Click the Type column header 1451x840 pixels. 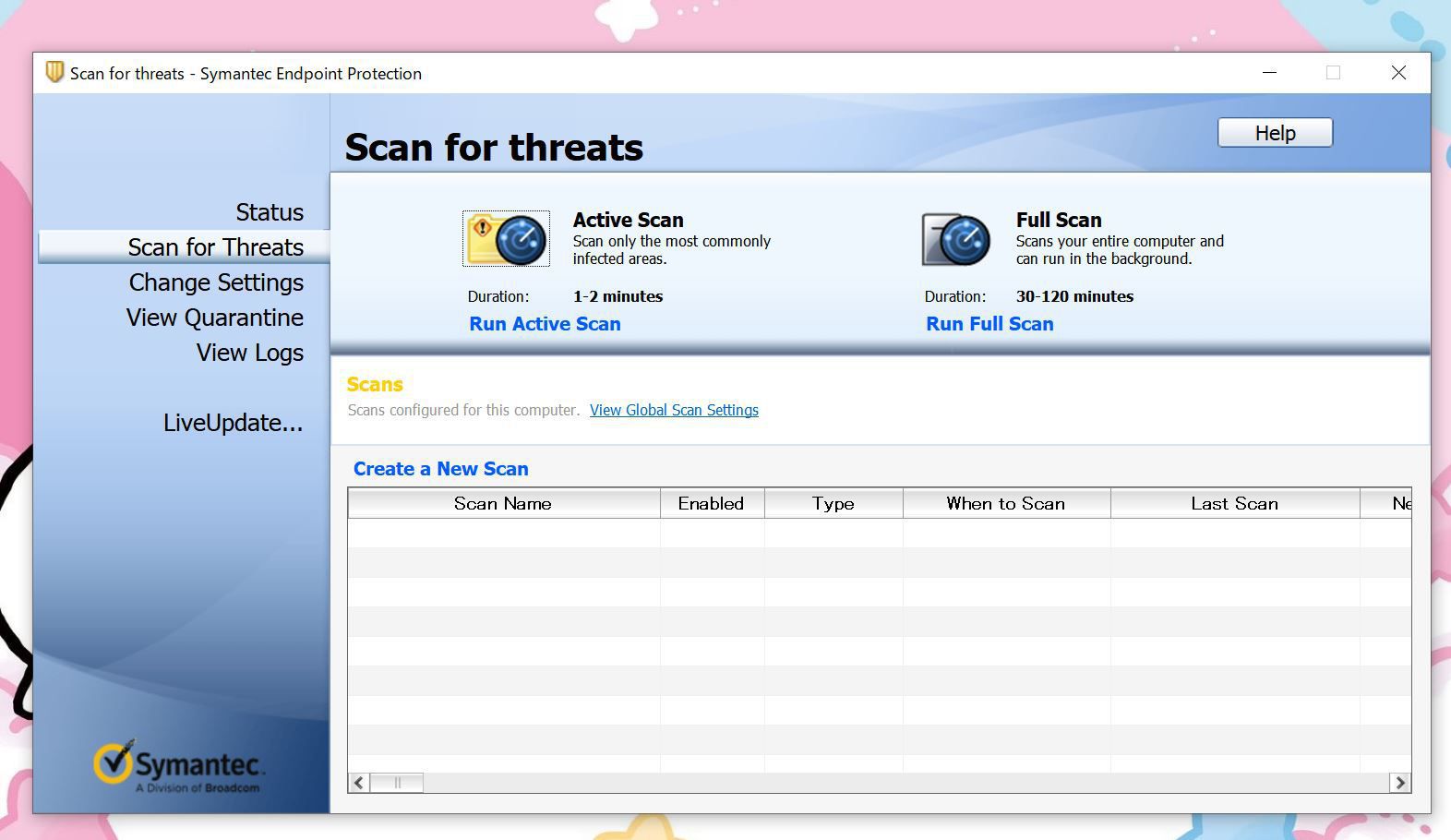tap(833, 503)
